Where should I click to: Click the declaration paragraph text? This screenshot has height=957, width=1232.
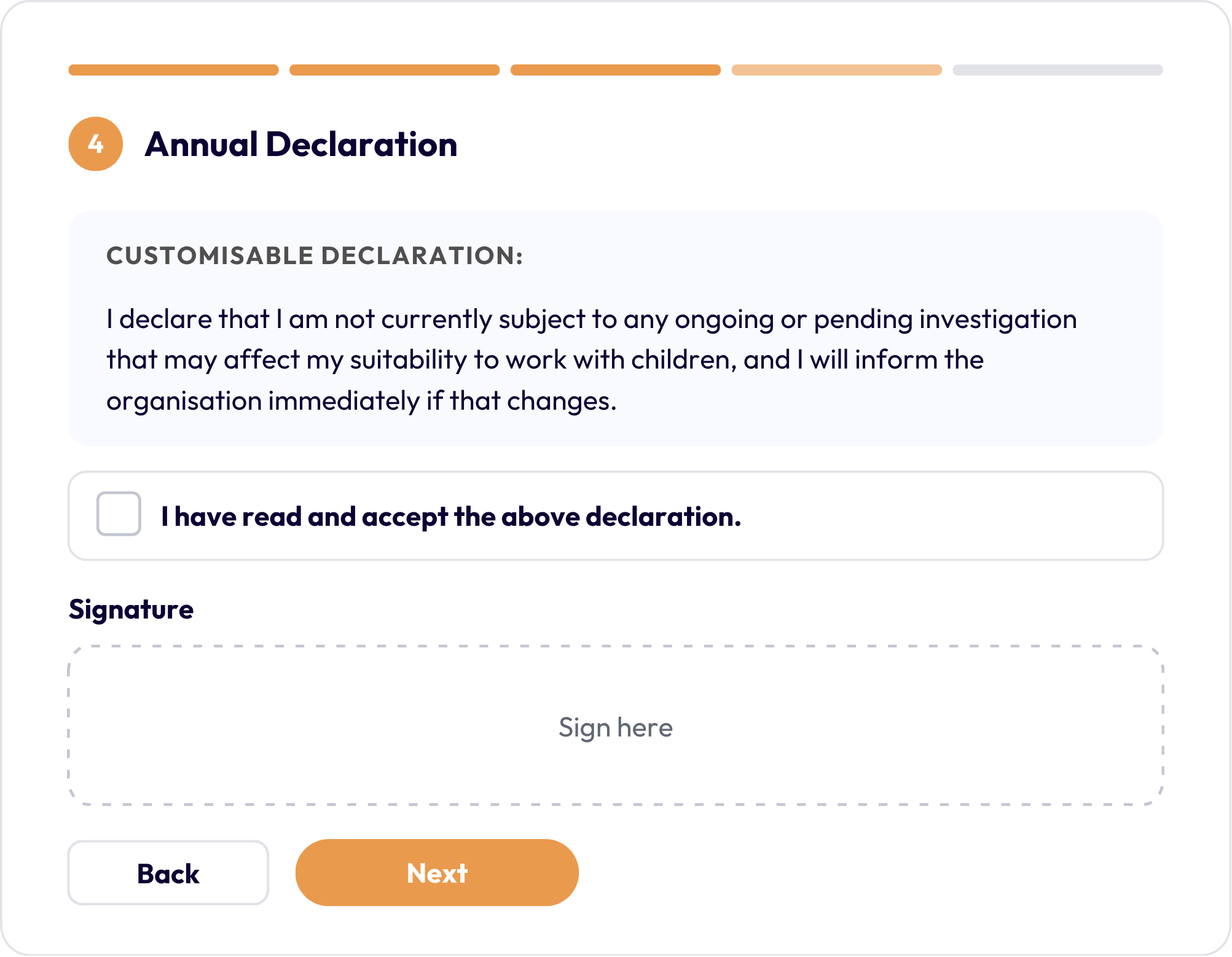(x=591, y=360)
